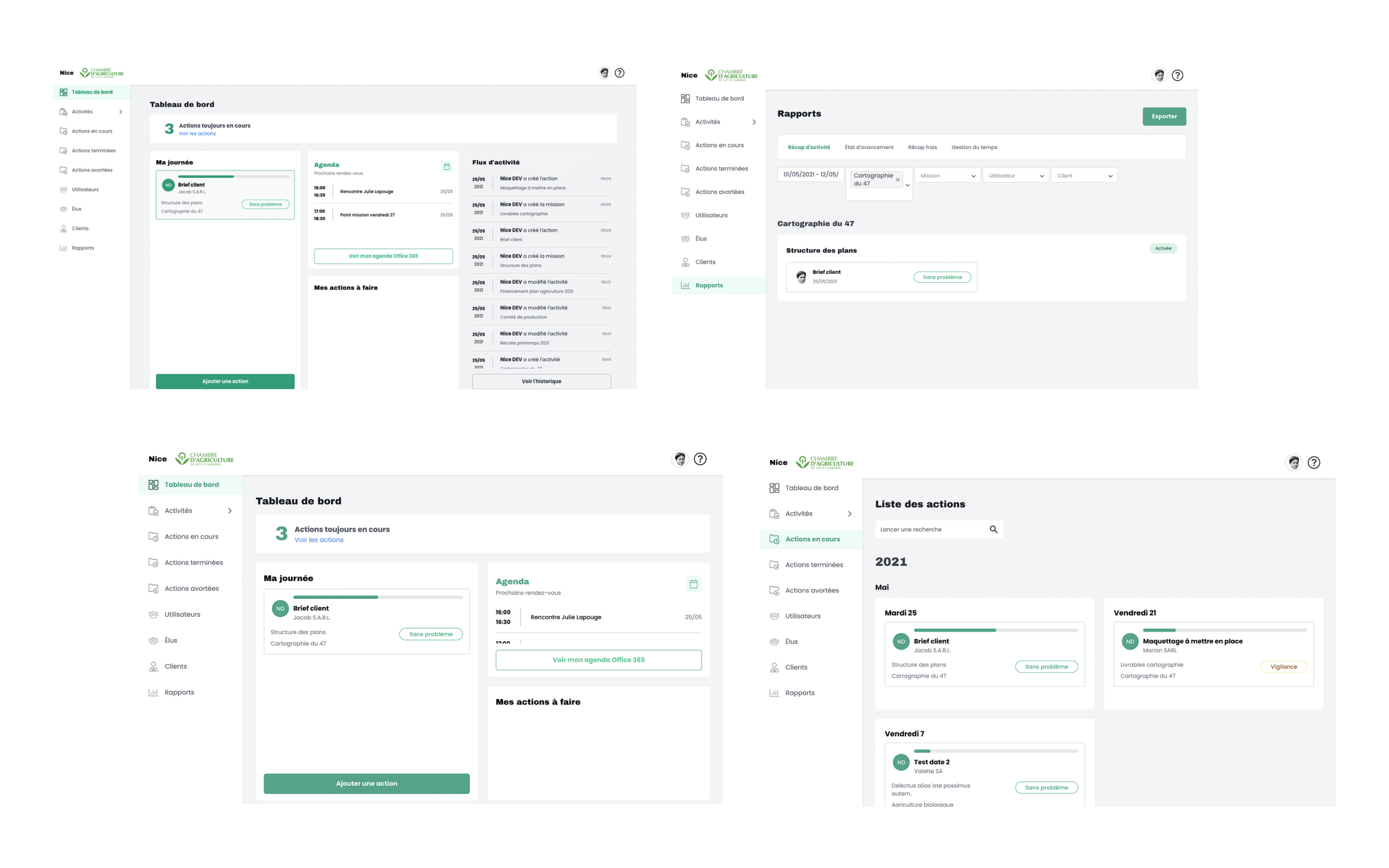This screenshot has width=1389, height=868.
Task: Follow Voir les actions link in bottom-left dashboard
Action: click(318, 540)
